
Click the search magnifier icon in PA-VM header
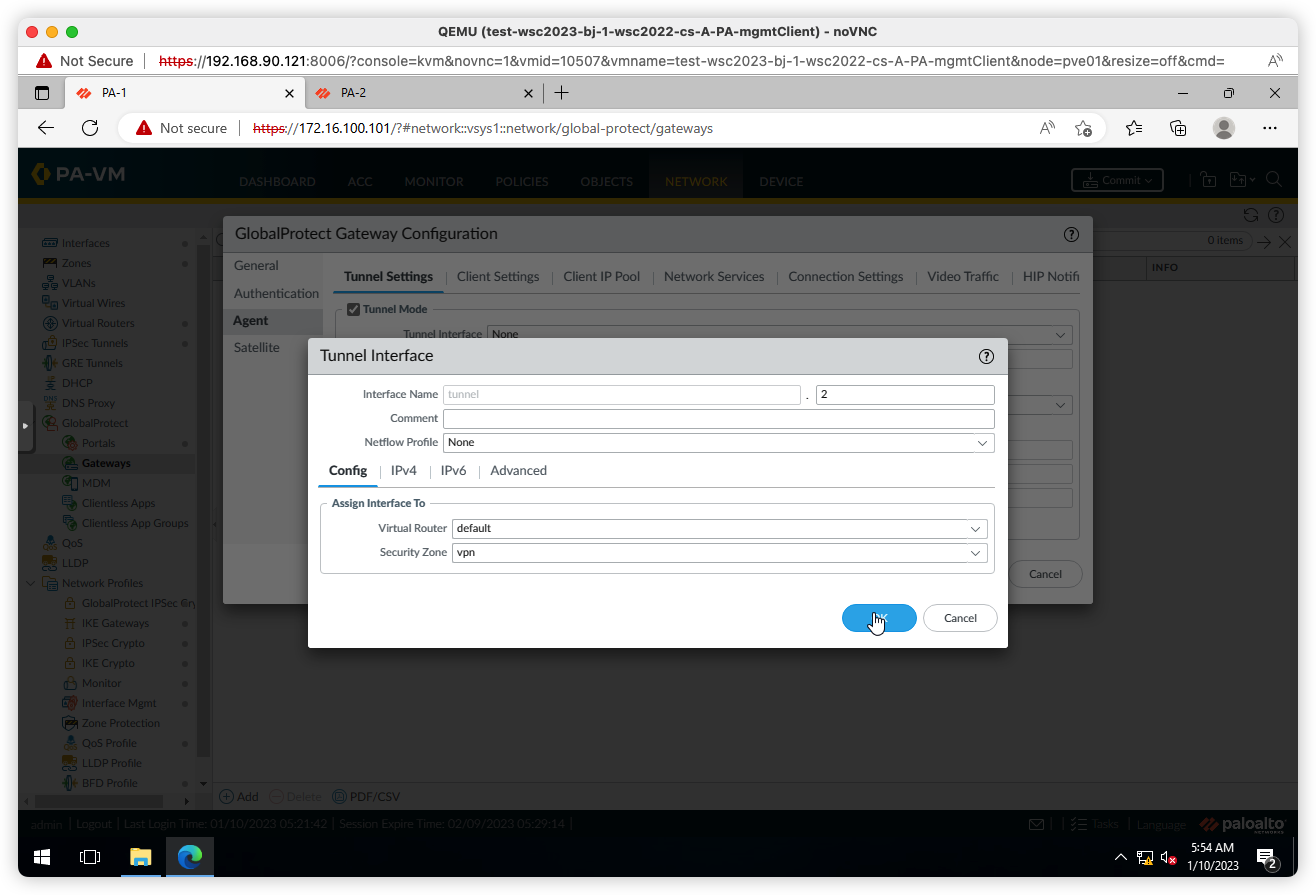click(1274, 179)
